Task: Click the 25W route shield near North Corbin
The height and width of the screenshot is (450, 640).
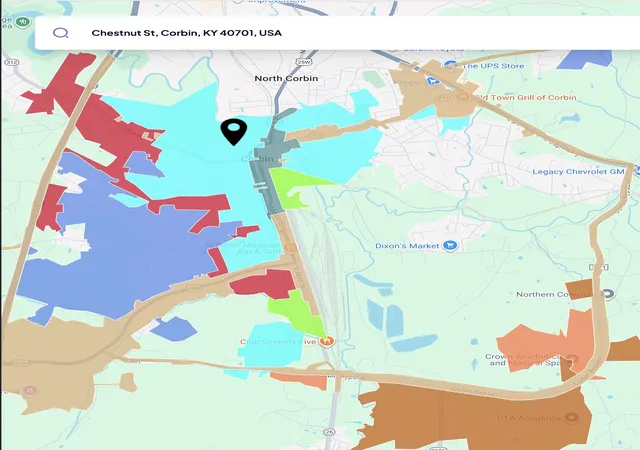Action: [x=304, y=62]
